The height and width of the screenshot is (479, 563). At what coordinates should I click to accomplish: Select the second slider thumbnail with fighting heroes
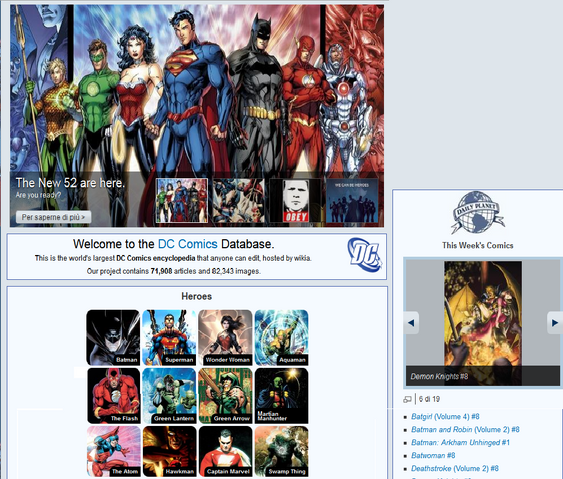[x=238, y=200]
